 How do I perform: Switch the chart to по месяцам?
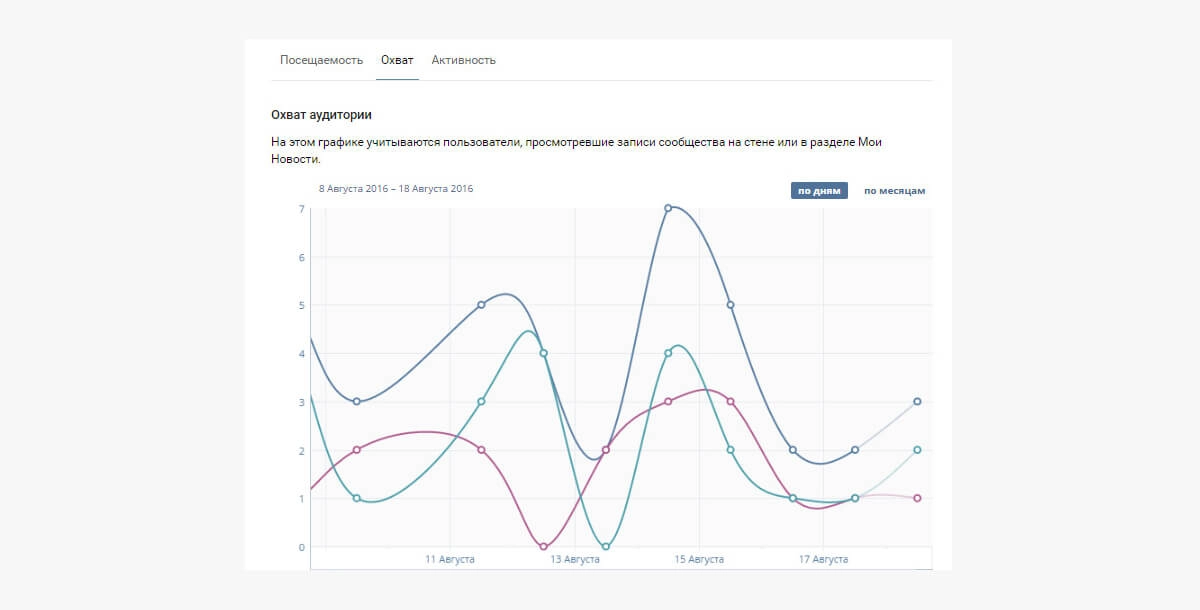pyautogui.click(x=895, y=191)
